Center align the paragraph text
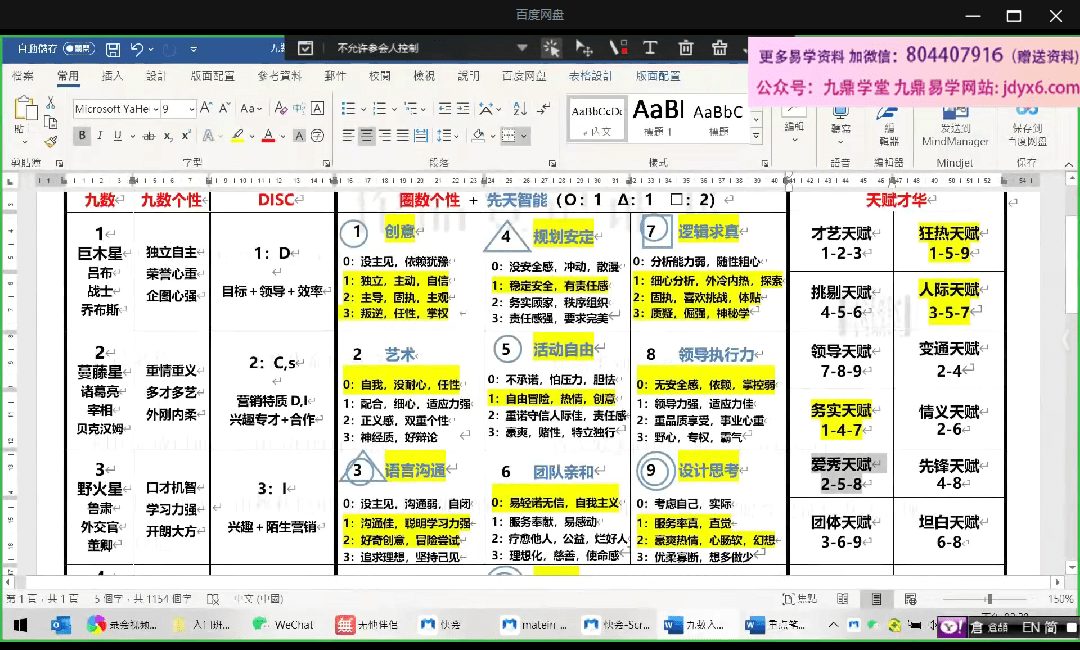Viewport: 1080px width, 650px height. click(x=366, y=136)
